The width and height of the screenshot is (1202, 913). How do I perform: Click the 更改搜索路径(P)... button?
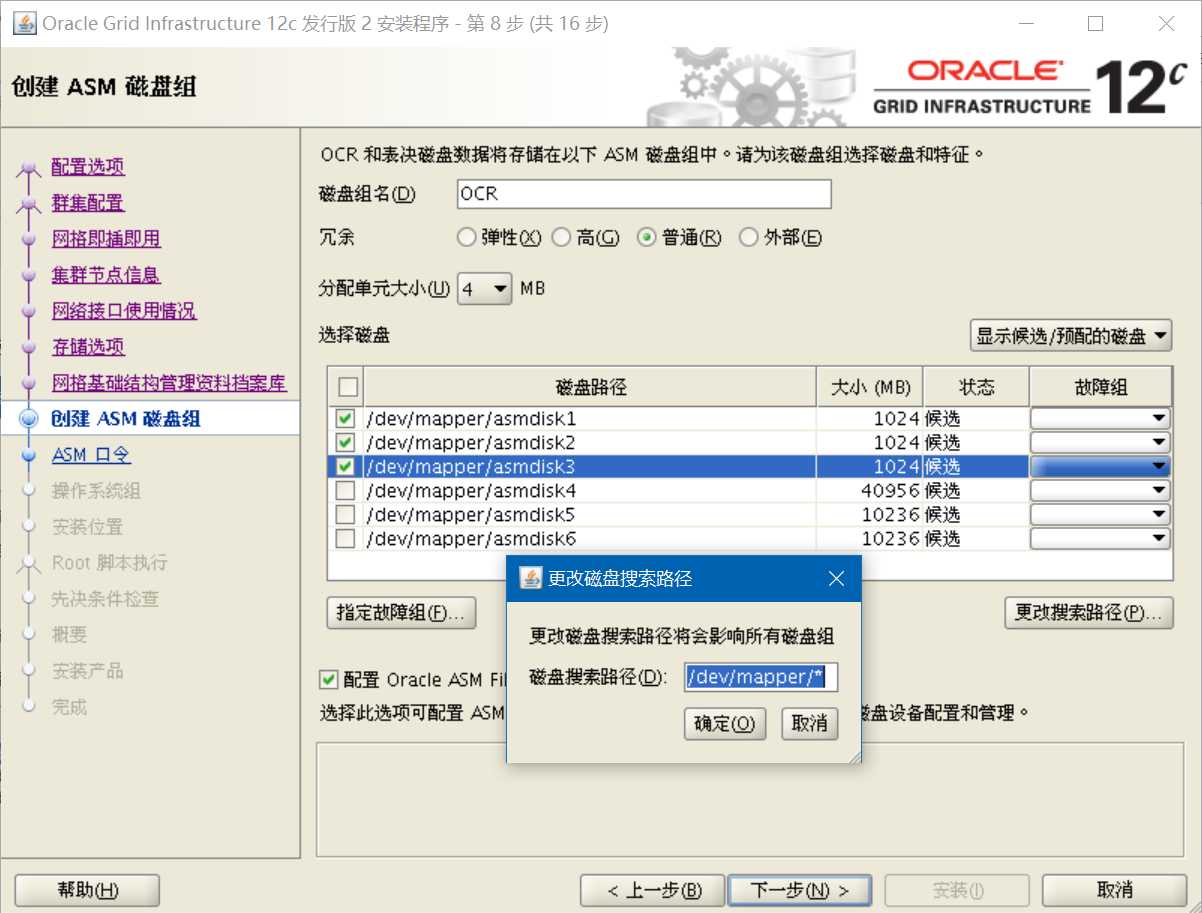click(x=1088, y=613)
